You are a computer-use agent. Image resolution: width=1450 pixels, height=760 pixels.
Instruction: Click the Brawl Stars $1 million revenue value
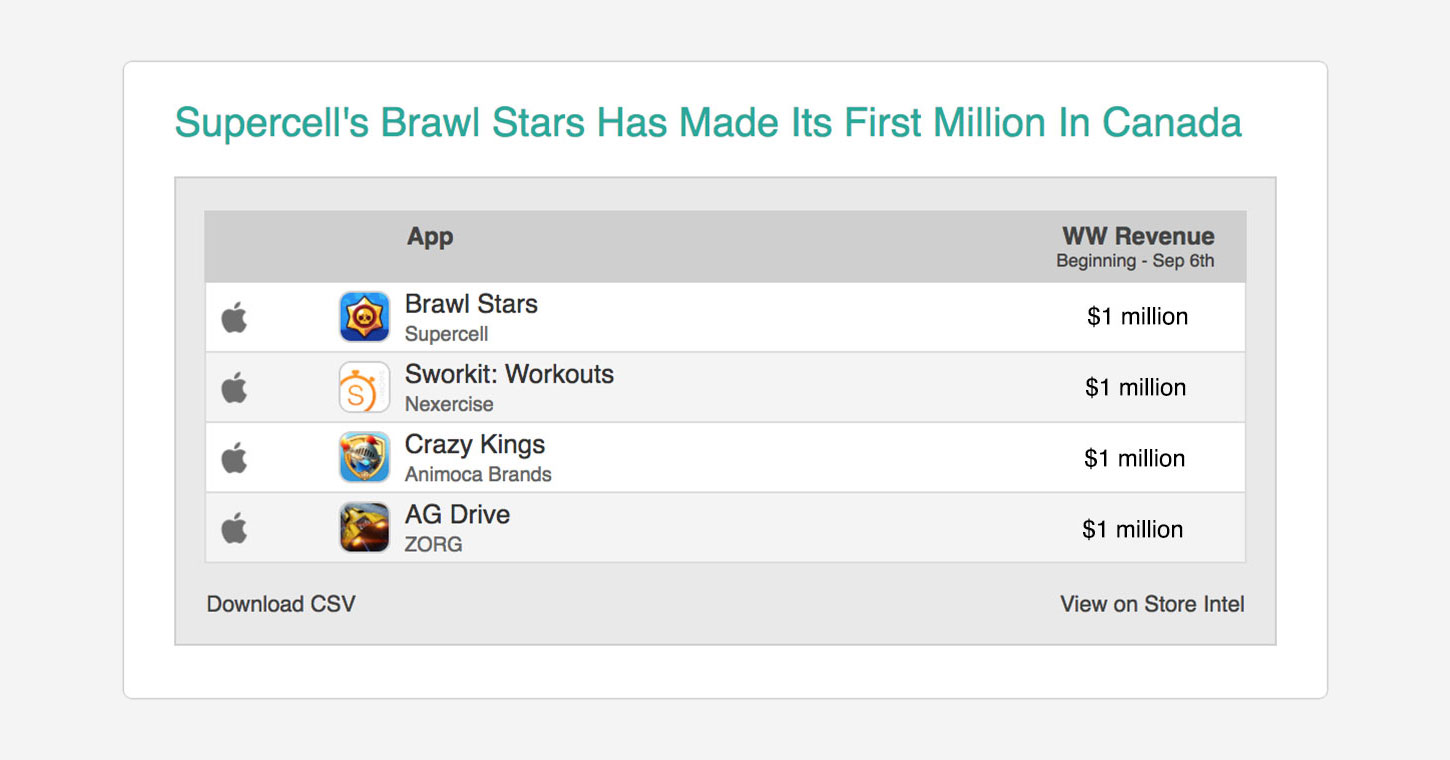[1138, 317]
